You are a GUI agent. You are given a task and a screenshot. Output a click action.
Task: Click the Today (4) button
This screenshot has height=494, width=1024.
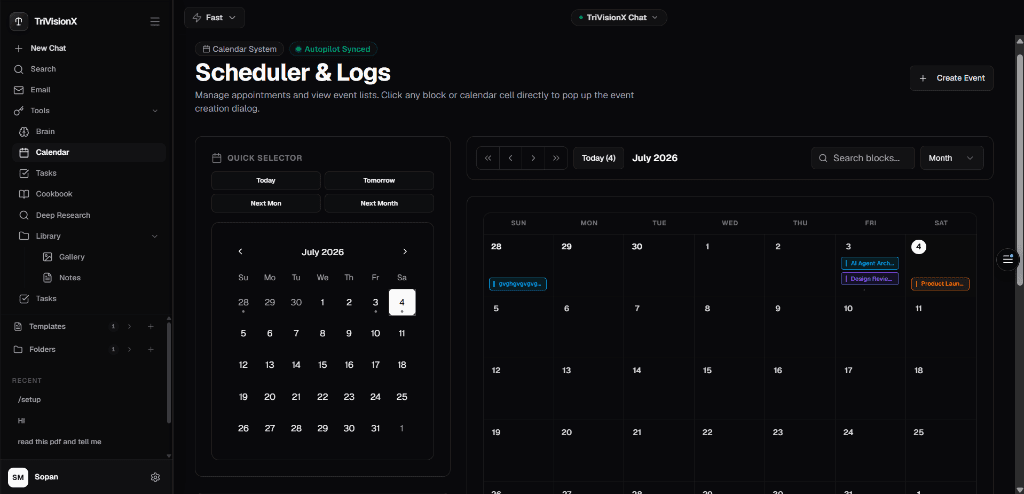[598, 158]
